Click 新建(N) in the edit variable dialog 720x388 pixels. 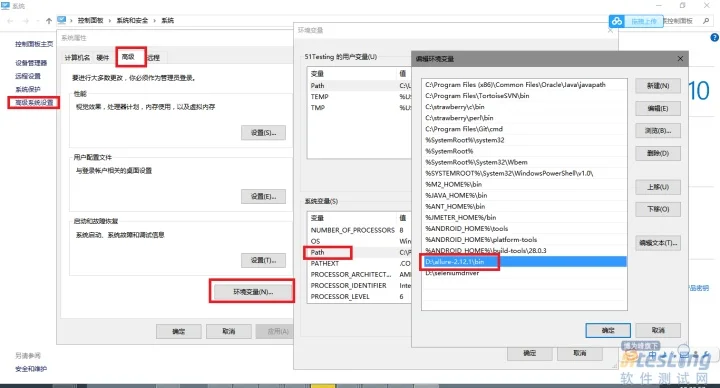click(658, 86)
